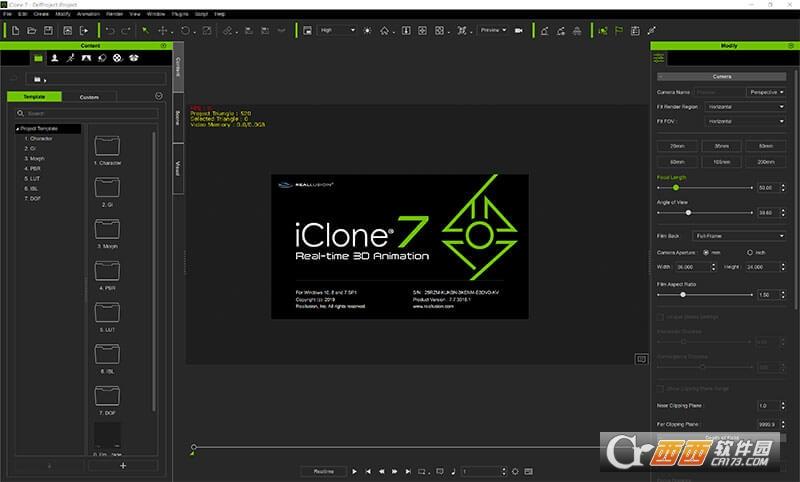The height and width of the screenshot is (482, 800).
Task: Activate the Move tool in the toolbar
Action: [x=163, y=31]
